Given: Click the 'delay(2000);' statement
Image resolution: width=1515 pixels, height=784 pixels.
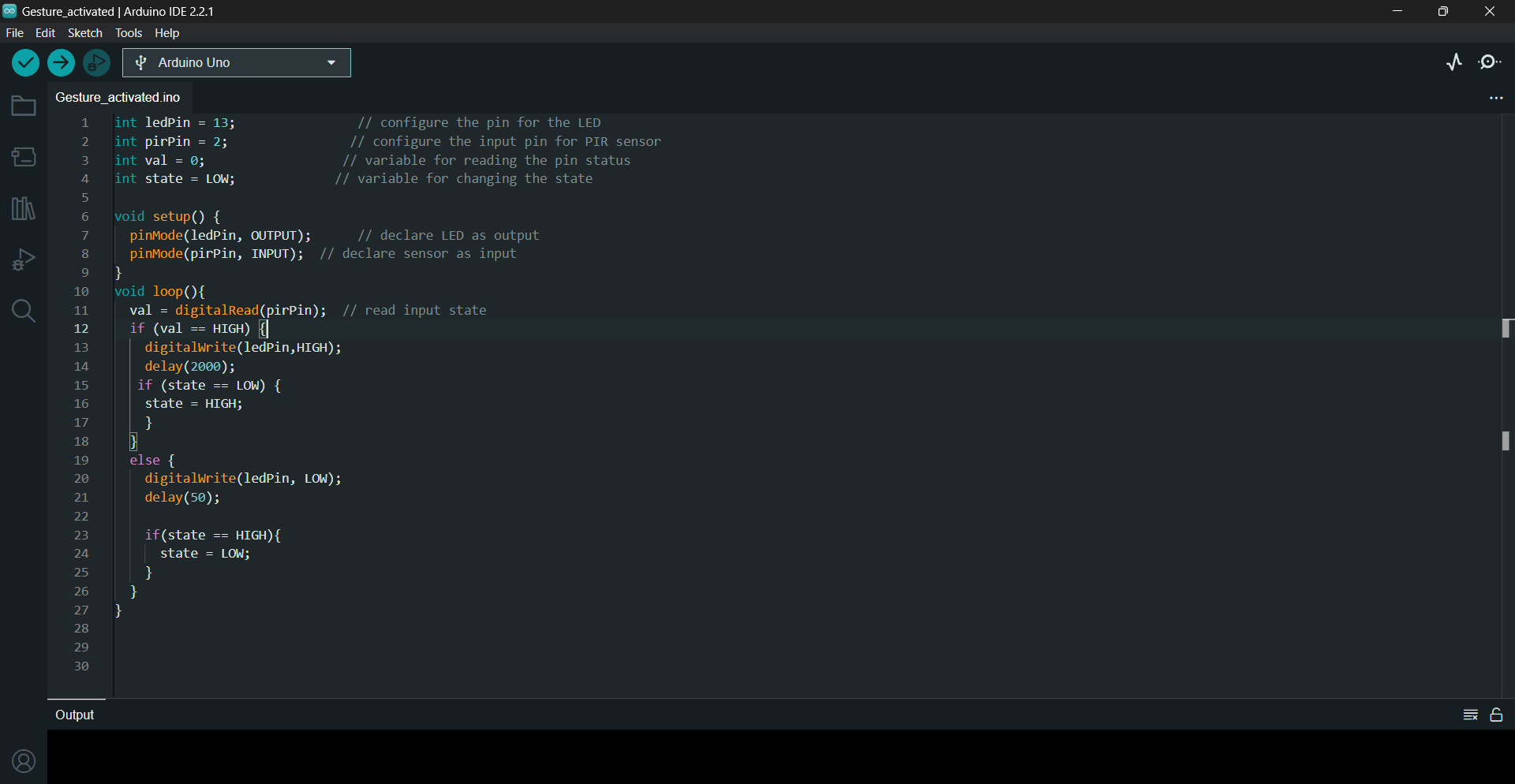Looking at the screenshot, I should click(x=190, y=367).
